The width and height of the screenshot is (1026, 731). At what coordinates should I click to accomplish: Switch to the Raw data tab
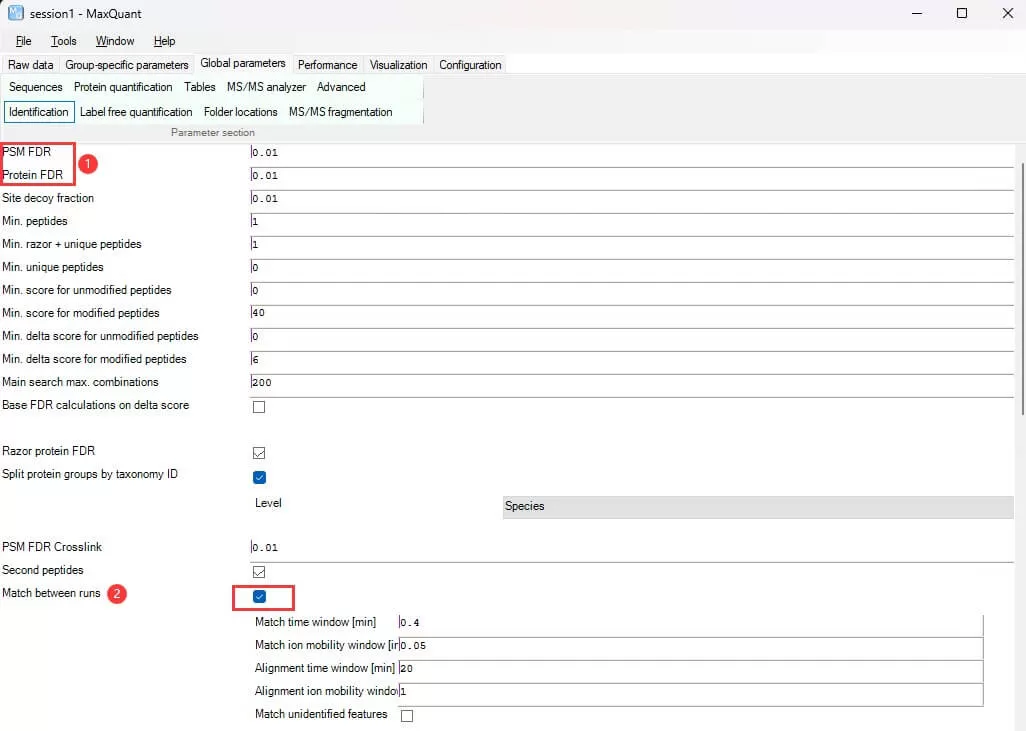30,64
